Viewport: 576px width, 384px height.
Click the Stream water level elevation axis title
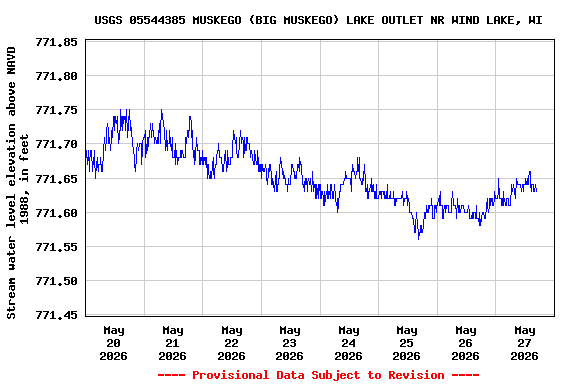pos(17,183)
